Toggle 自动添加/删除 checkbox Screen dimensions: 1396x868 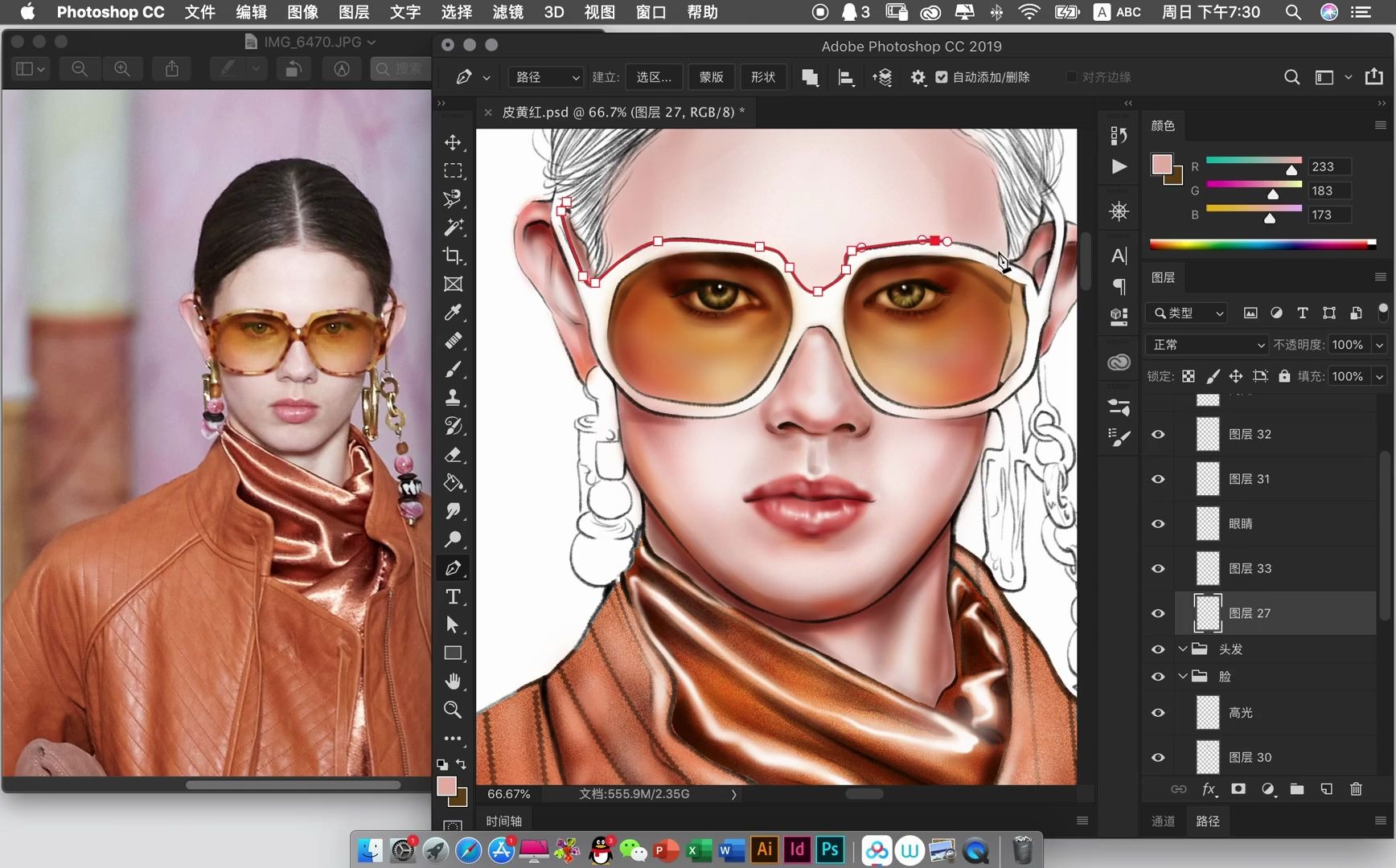click(942, 77)
